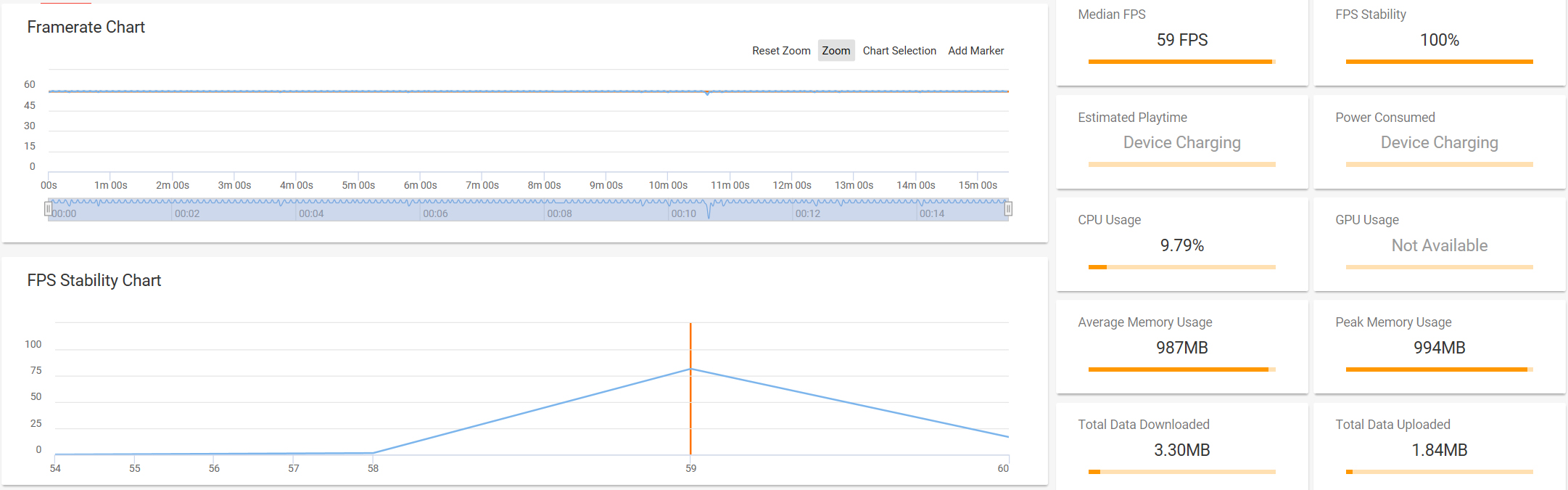
Task: Click Estimated Playtime Device Charging text
Action: point(1182,142)
